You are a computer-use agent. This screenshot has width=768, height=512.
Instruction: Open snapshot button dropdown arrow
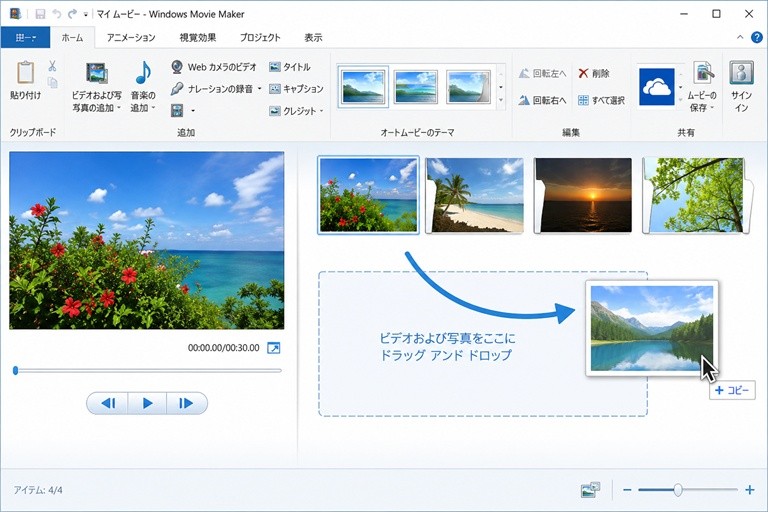pyautogui.click(x=193, y=111)
